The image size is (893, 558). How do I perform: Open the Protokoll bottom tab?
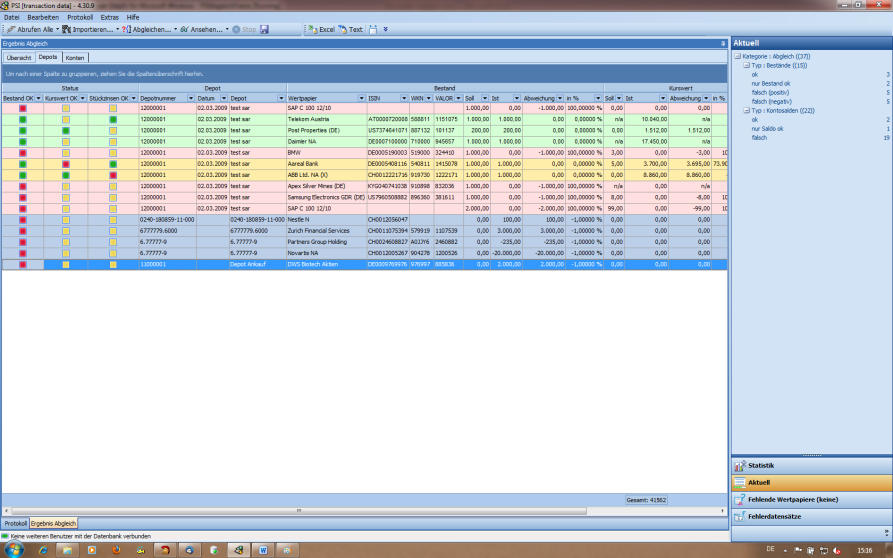(15, 523)
